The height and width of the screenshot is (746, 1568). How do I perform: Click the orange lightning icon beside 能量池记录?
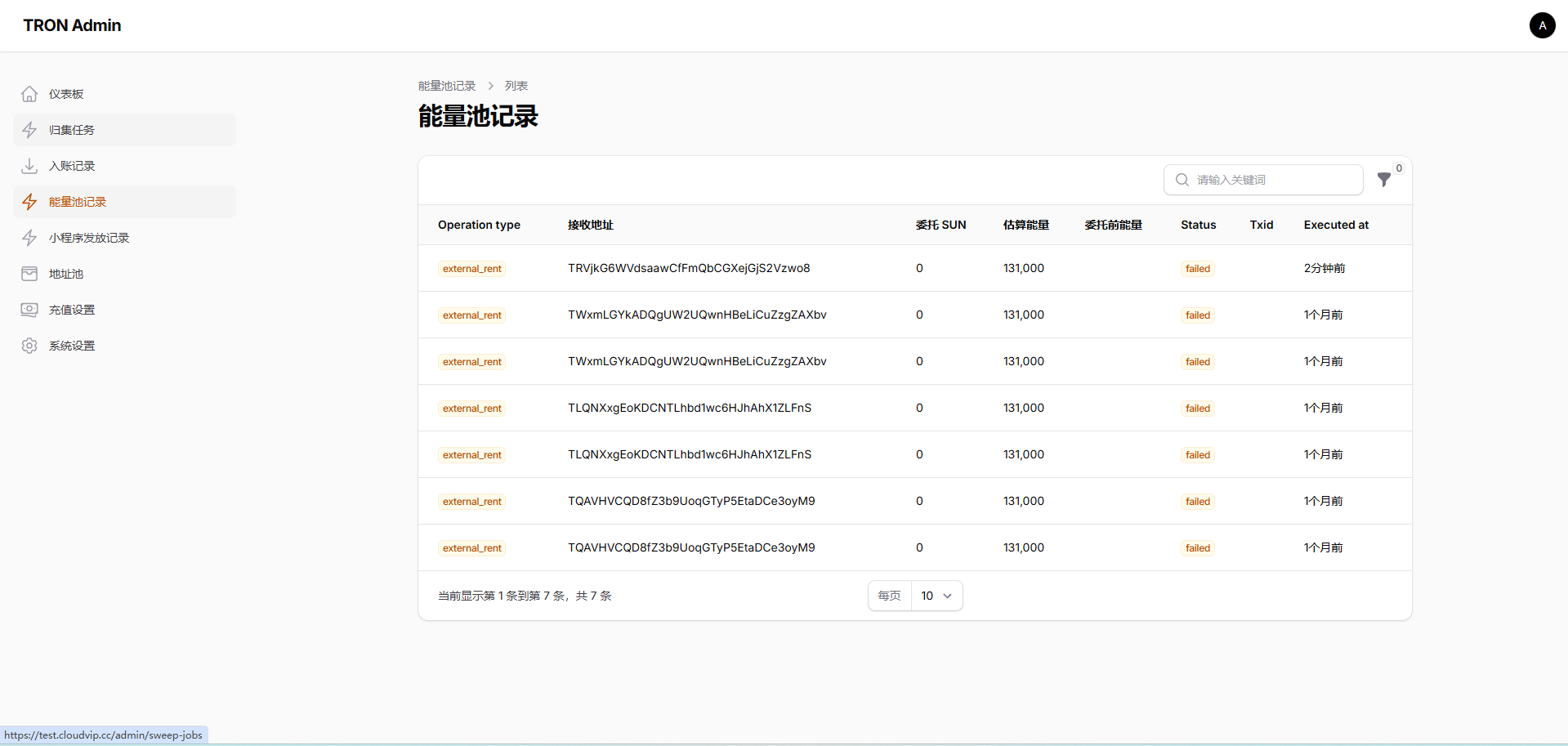click(x=29, y=202)
